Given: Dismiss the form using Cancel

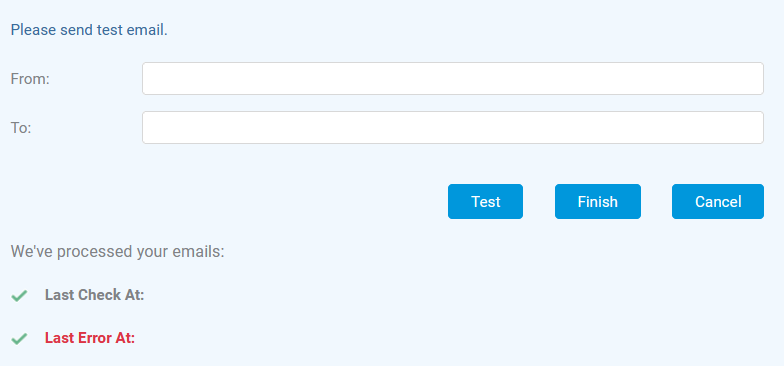Looking at the screenshot, I should click(718, 202).
